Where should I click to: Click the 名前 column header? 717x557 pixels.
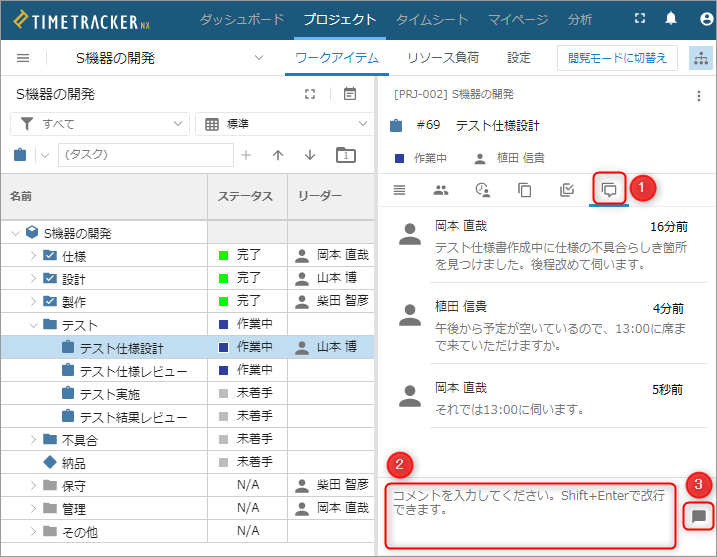coord(21,196)
